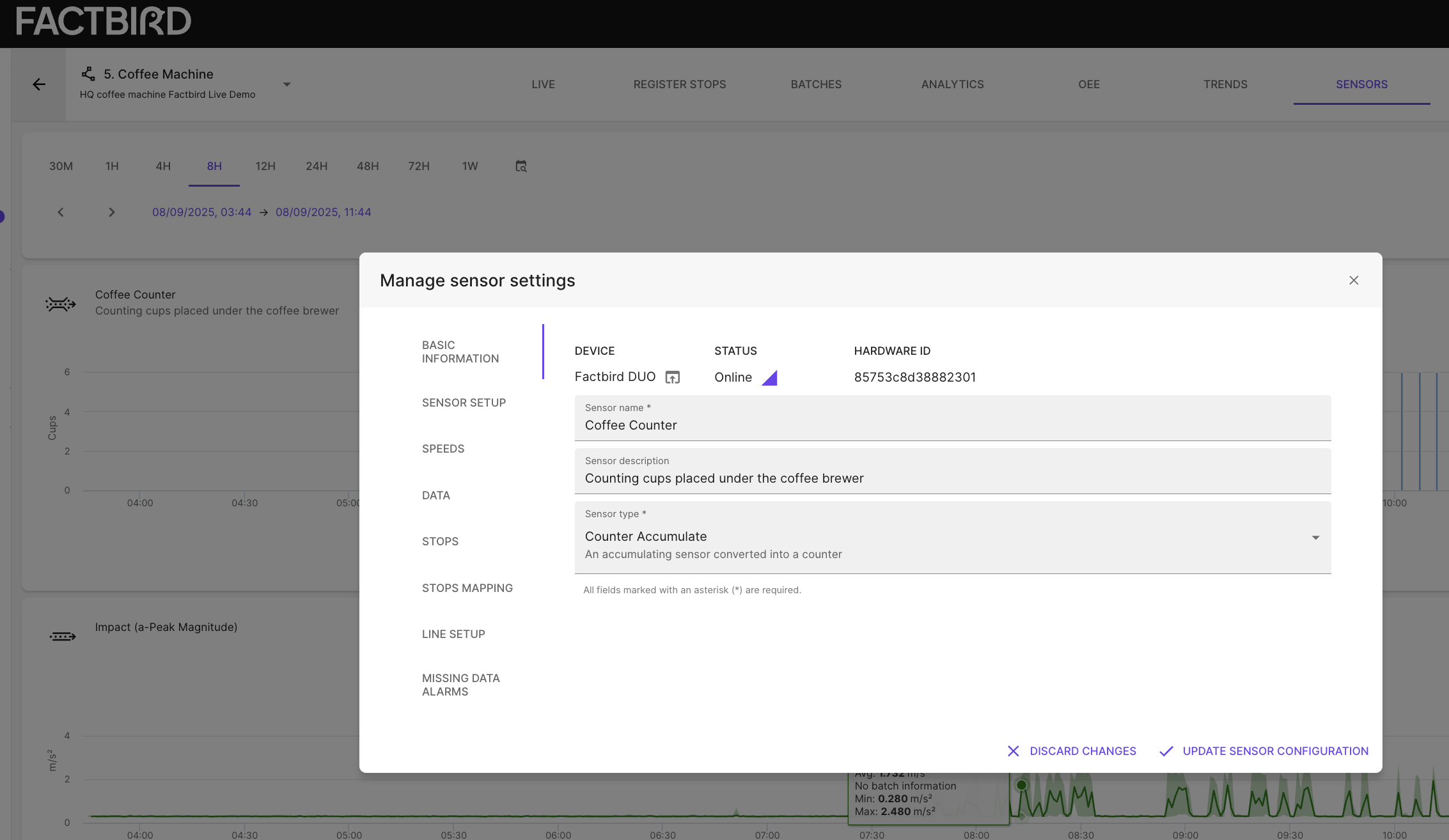Screen dimensions: 1449x840
Task: Select the 8H time range
Action: (214, 166)
